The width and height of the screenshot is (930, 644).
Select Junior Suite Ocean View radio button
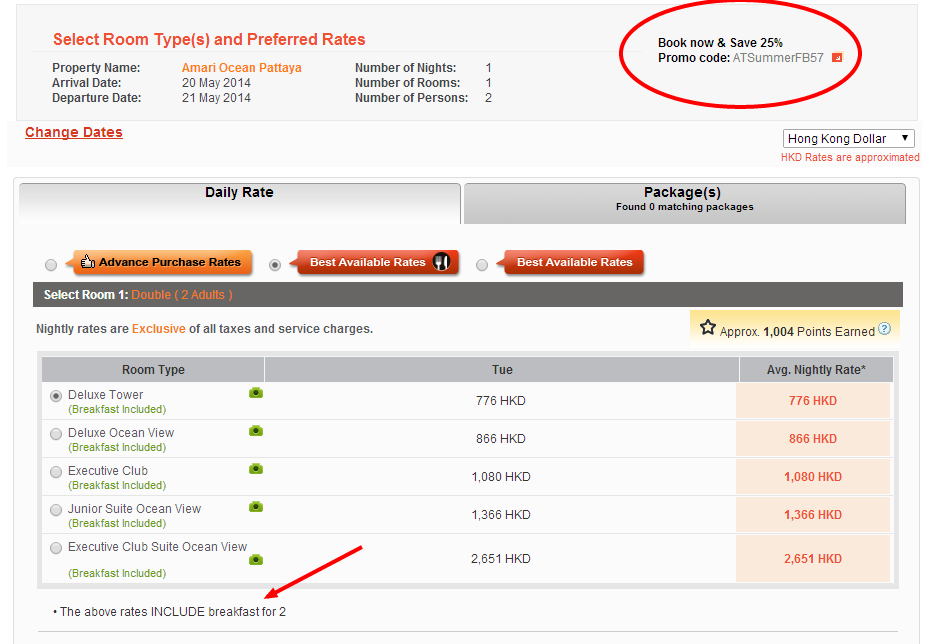click(x=56, y=510)
